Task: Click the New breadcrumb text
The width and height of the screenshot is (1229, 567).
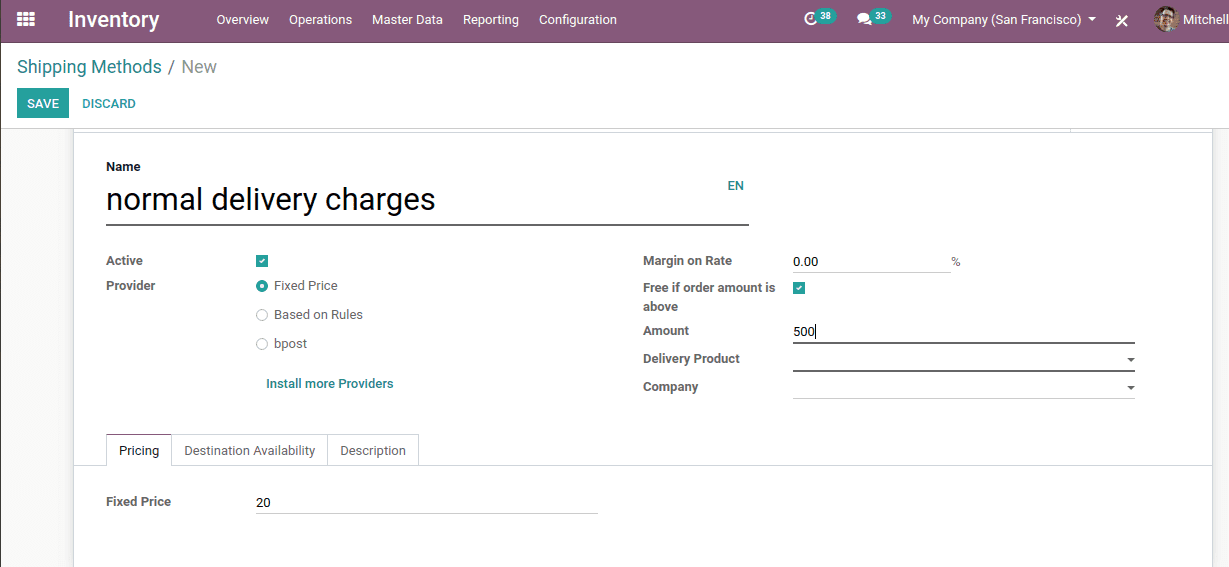Action: pyautogui.click(x=199, y=67)
